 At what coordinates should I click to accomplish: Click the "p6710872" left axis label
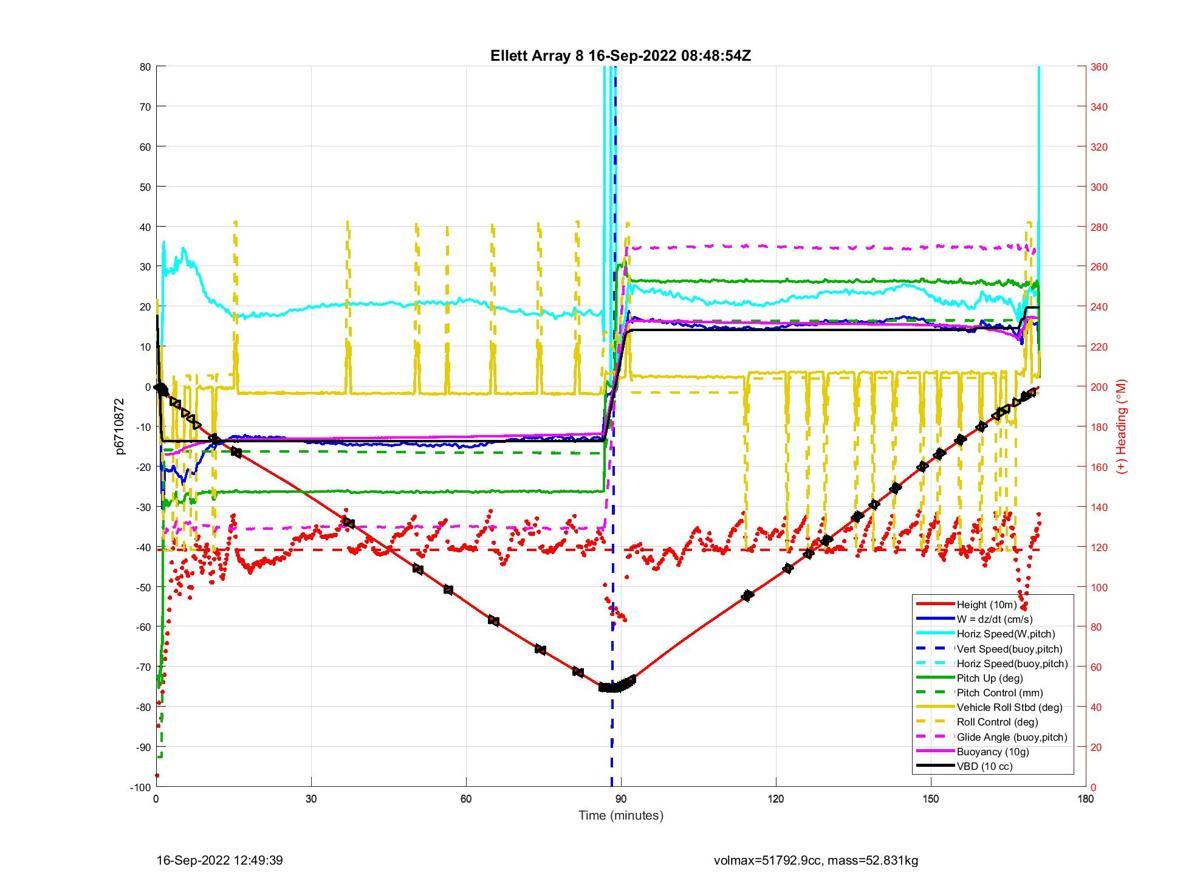point(121,427)
